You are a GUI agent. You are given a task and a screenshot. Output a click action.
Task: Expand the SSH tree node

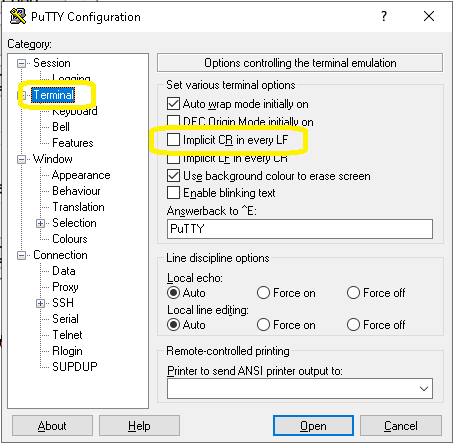(40, 303)
